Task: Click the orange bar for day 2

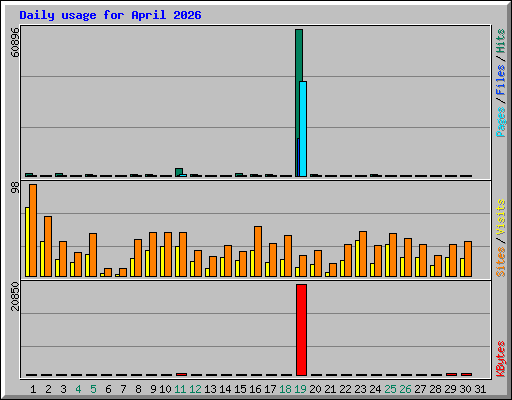Action: [x=48, y=246]
